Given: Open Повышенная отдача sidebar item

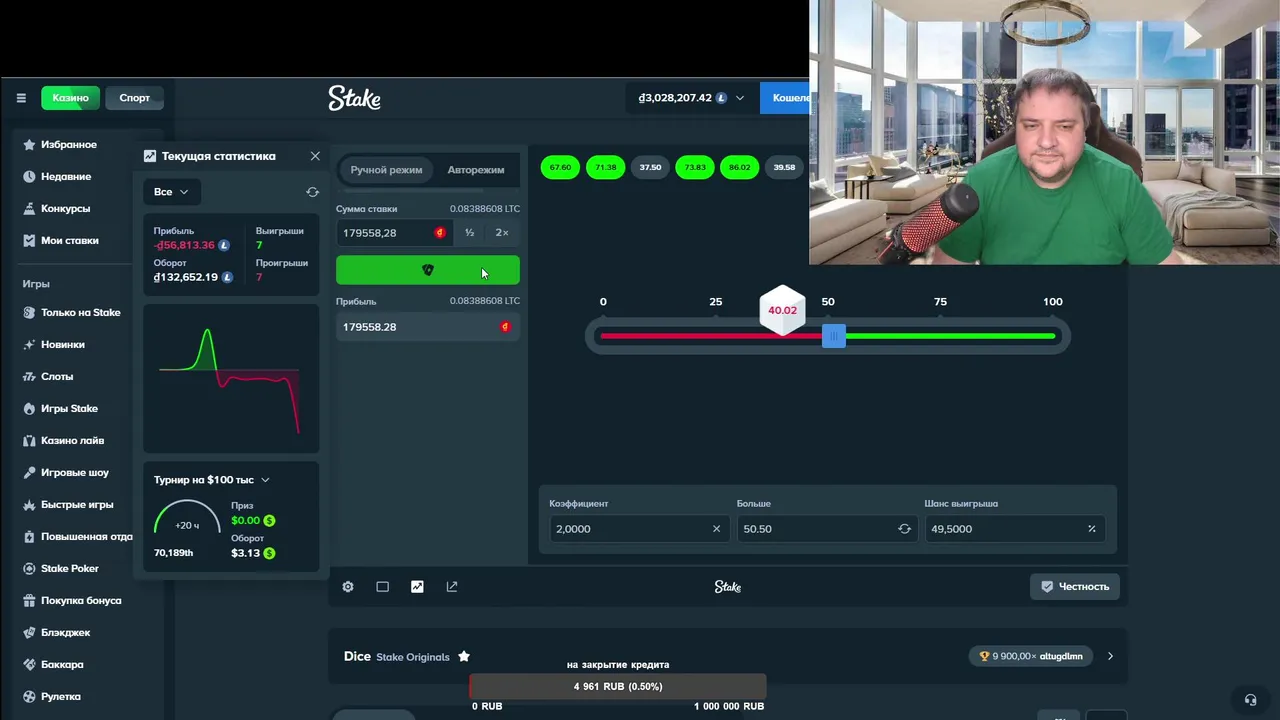Looking at the screenshot, I should (78, 537).
